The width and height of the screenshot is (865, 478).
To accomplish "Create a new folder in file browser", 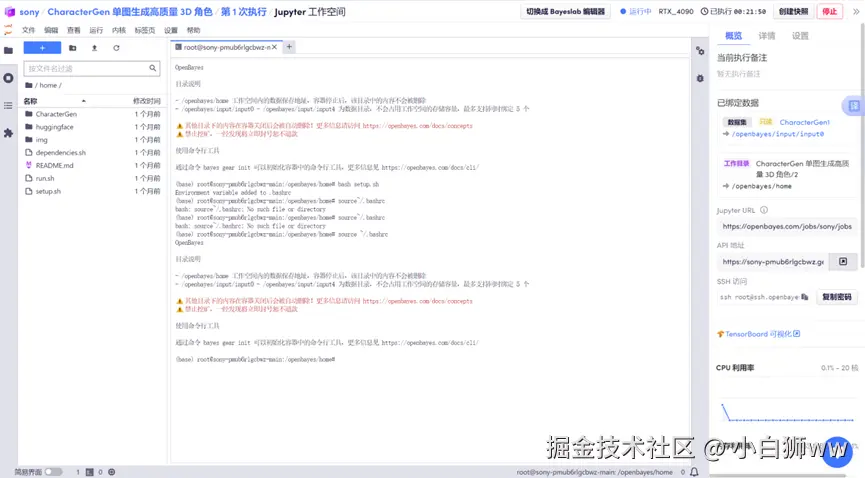I will [x=73, y=48].
